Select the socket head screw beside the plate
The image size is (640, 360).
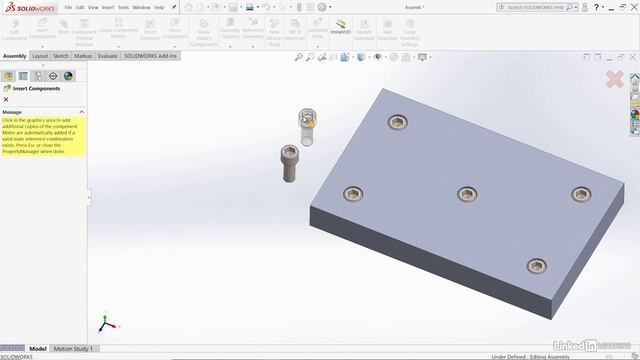[x=290, y=163]
